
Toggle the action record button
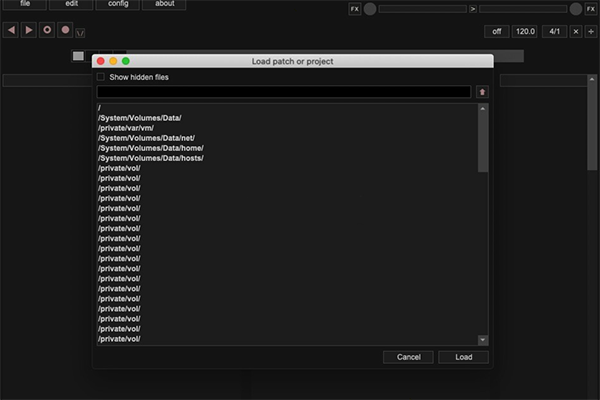pos(47,30)
